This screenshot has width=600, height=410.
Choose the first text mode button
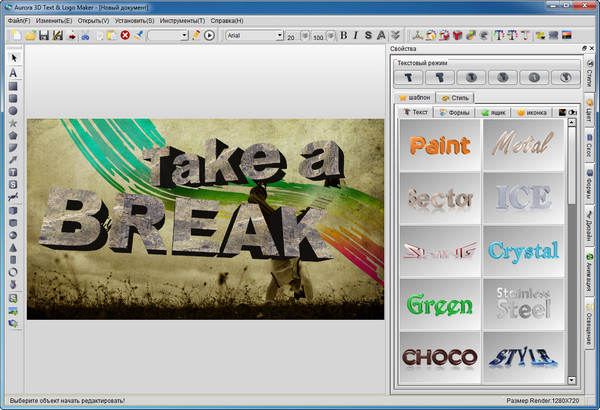click(408, 78)
